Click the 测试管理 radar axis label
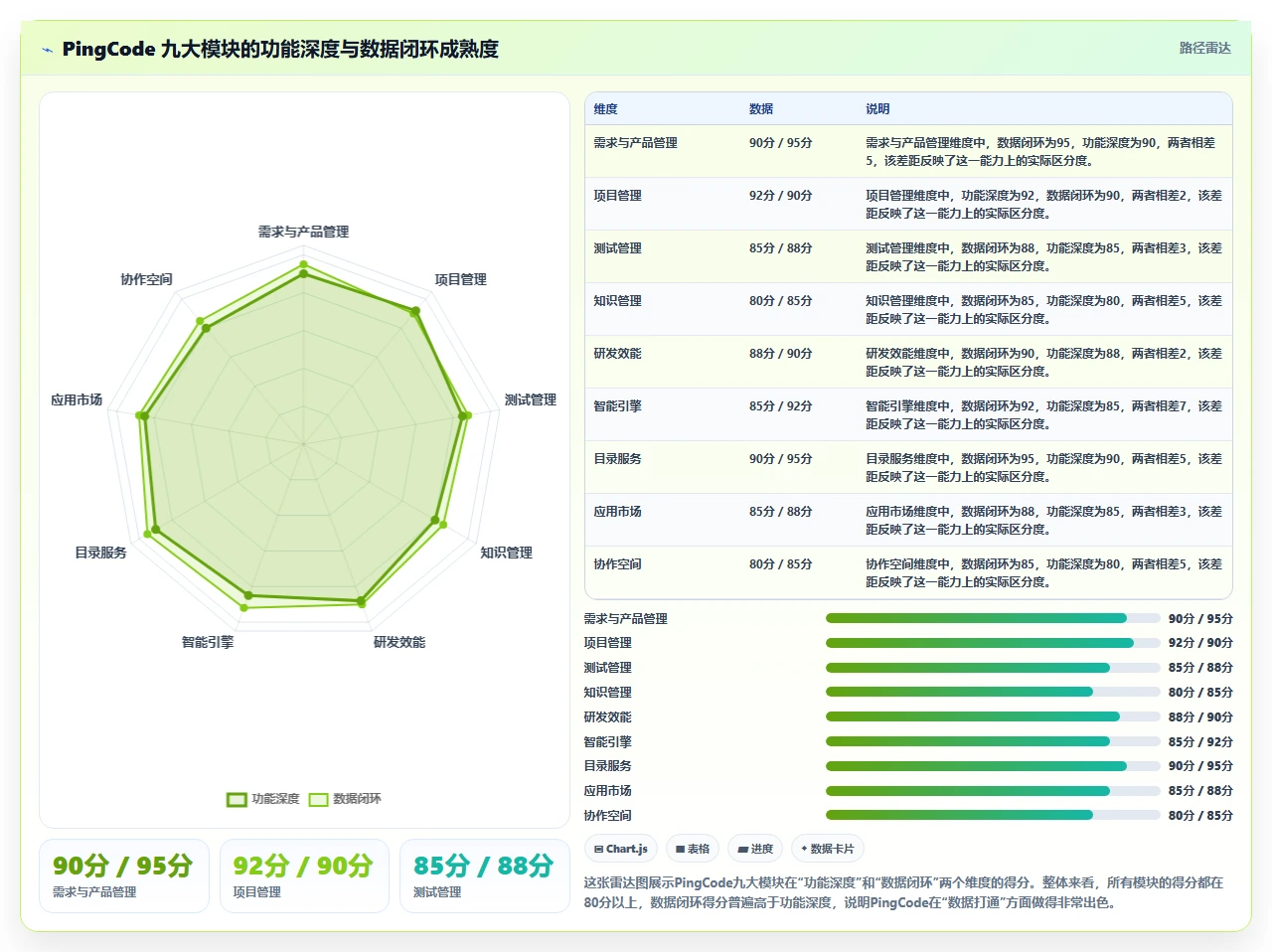Viewport: 1272px width, 952px height. tap(531, 399)
